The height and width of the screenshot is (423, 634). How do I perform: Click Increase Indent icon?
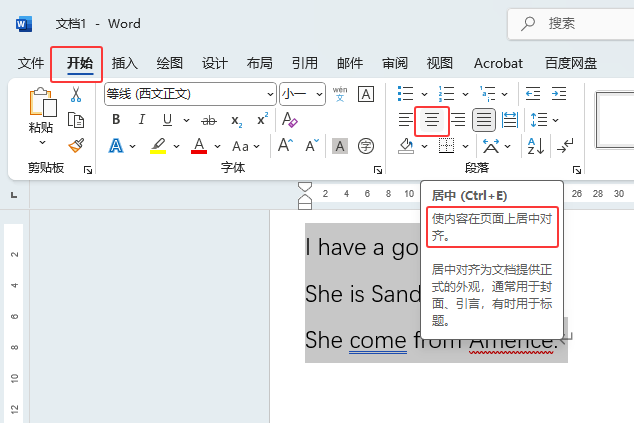coord(559,94)
